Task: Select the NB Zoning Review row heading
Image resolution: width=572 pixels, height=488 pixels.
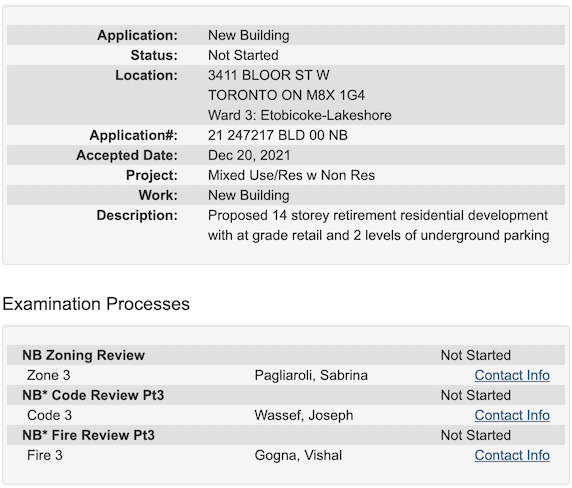Action: [84, 355]
